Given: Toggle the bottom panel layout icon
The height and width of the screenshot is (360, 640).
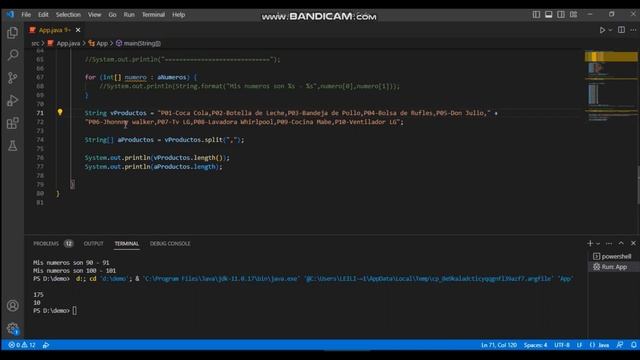Looking at the screenshot, I should [x=549, y=14].
